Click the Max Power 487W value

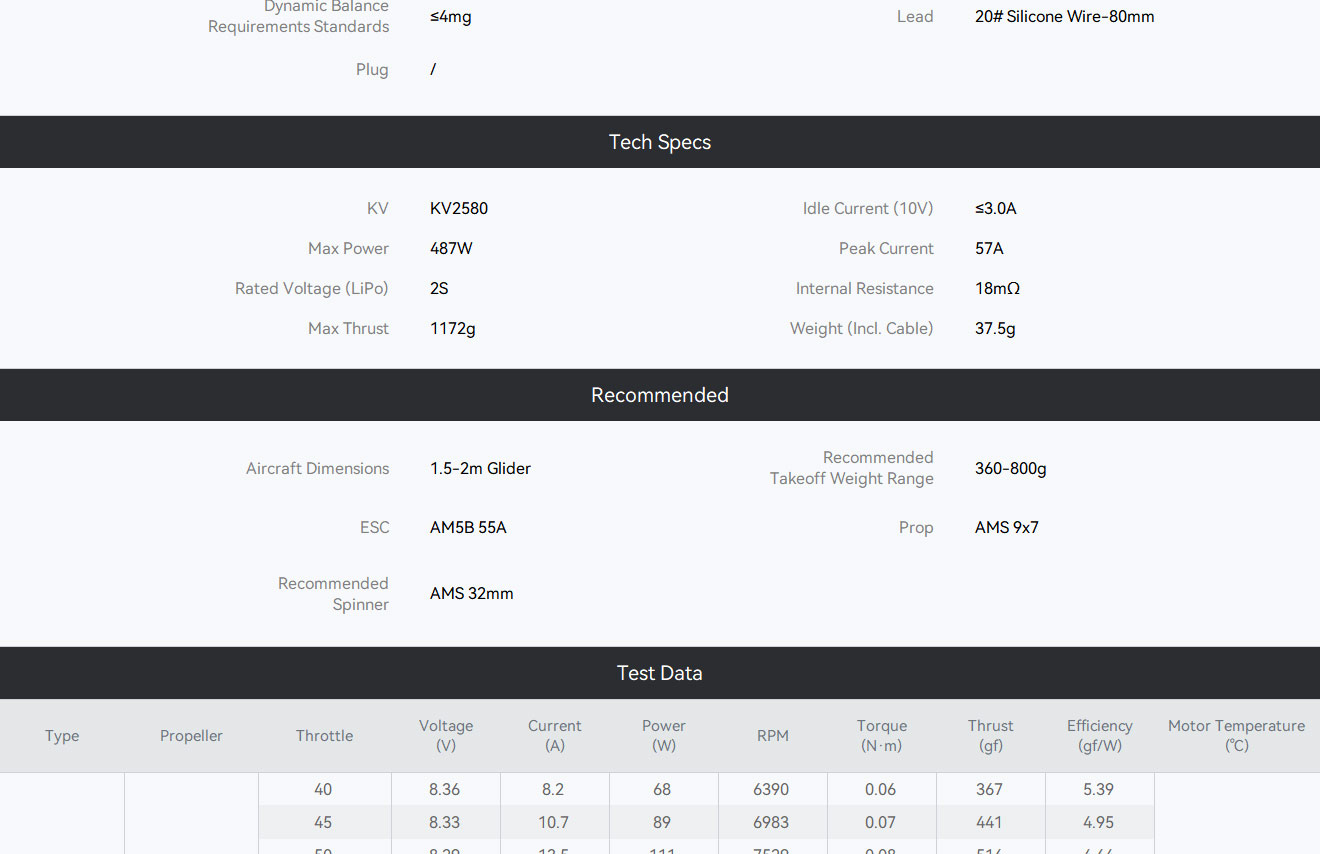click(451, 248)
